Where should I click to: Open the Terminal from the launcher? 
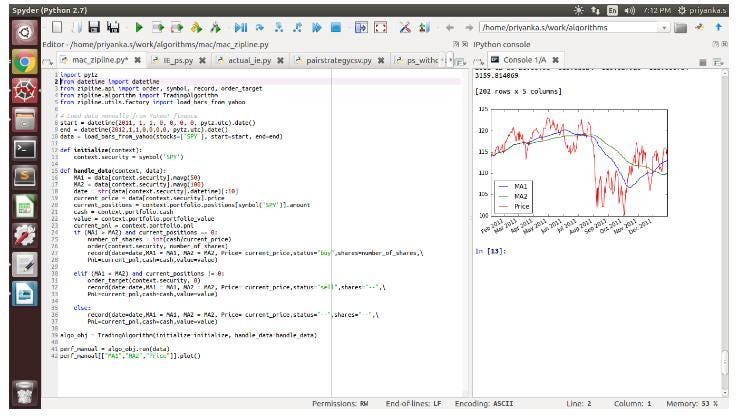[x=24, y=148]
